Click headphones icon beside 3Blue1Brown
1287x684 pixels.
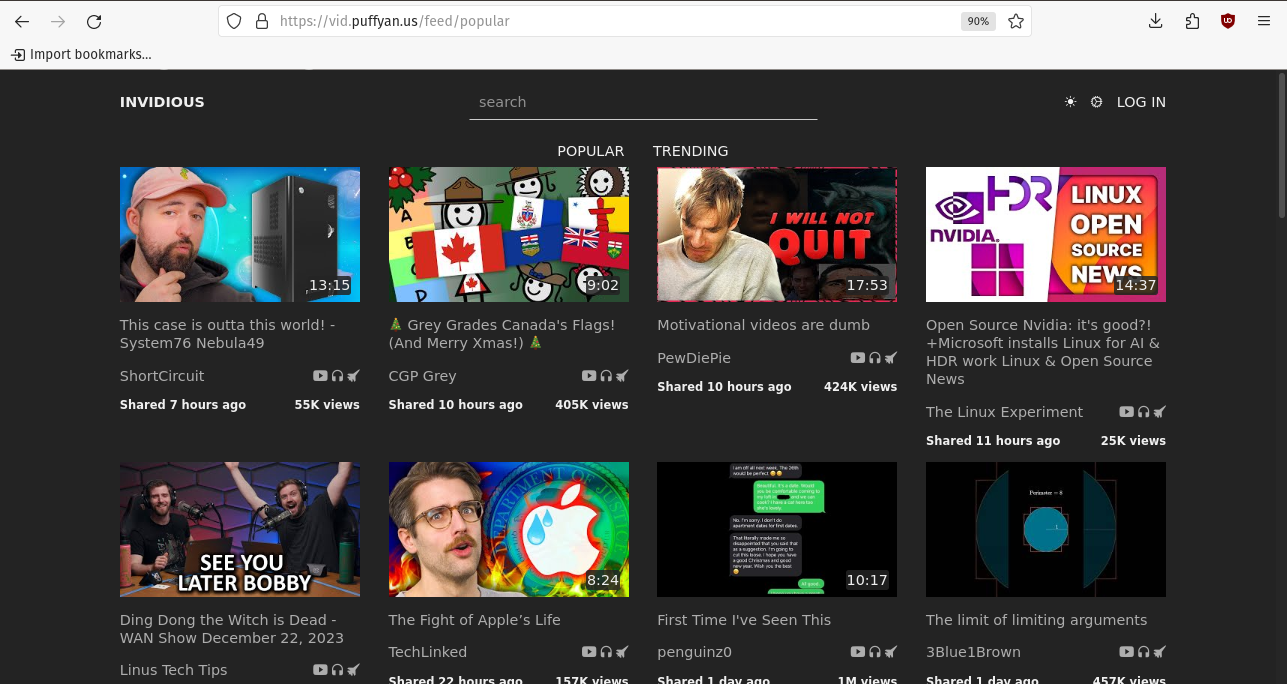click(1144, 652)
